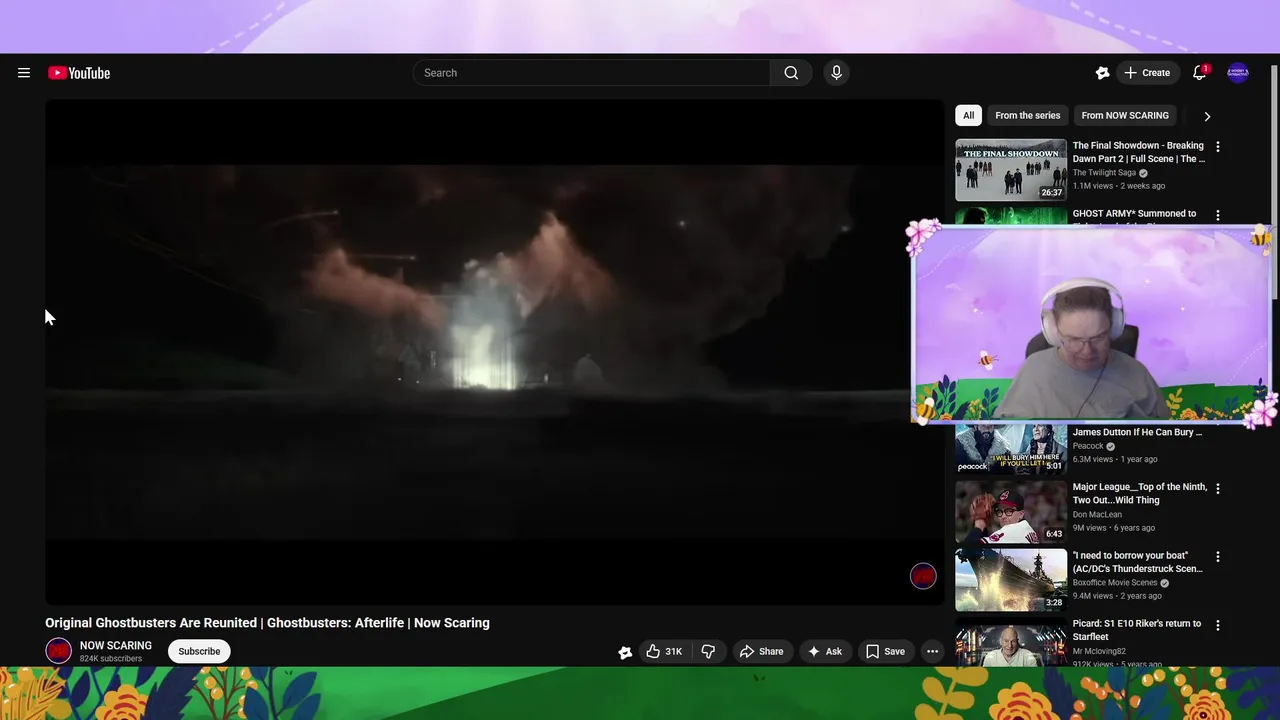Open Major League Top of the Ninth thumbnail
The image size is (1280, 720).
pyautogui.click(x=1011, y=512)
